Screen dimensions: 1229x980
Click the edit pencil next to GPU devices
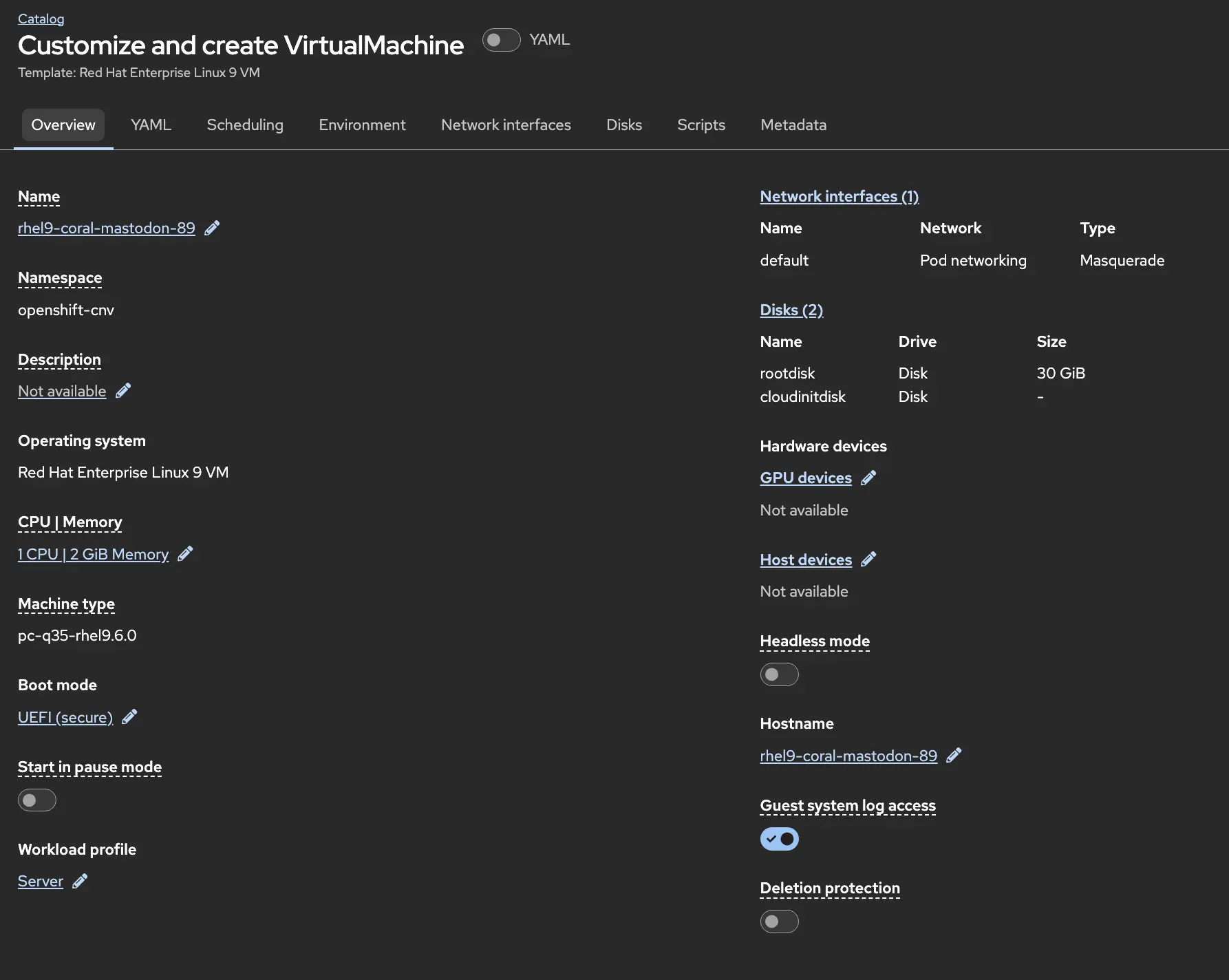(868, 478)
